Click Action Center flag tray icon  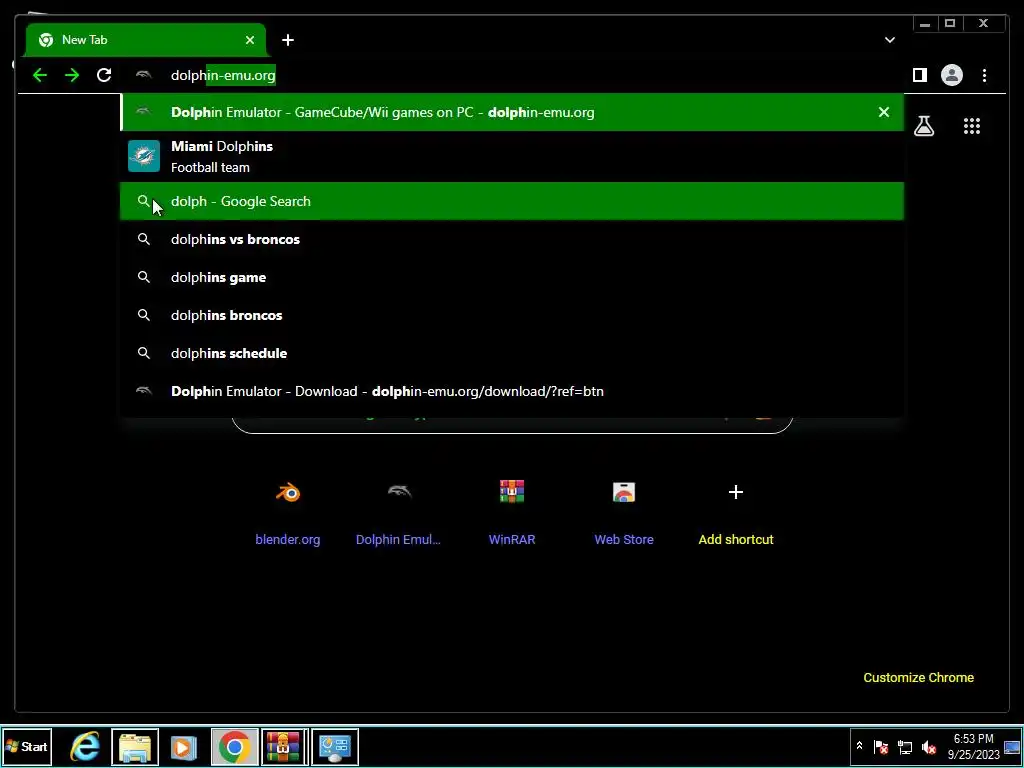881,746
